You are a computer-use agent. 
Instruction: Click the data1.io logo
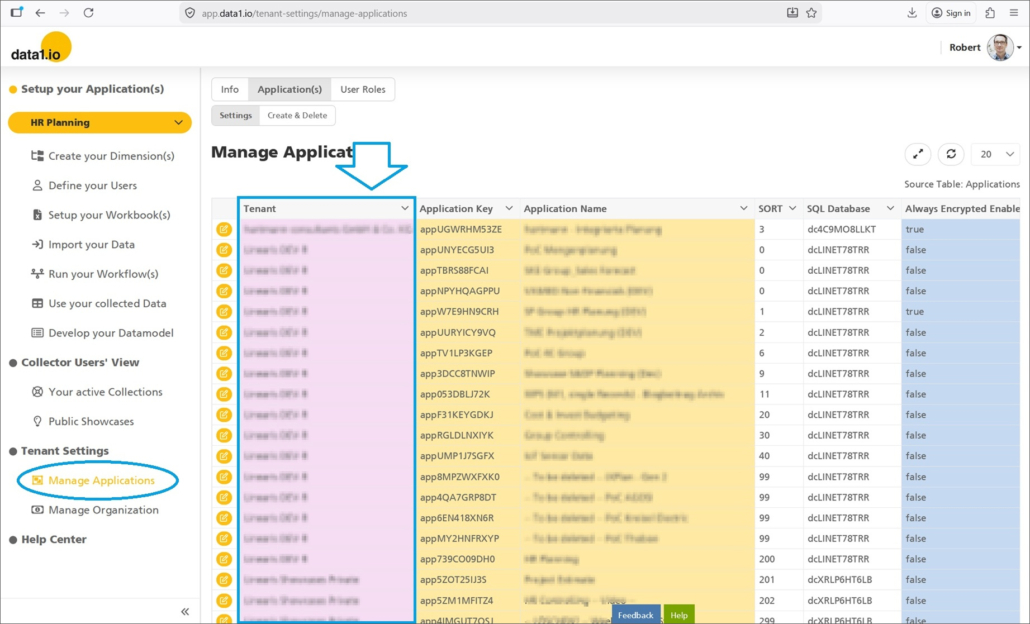pyautogui.click(x=40, y=48)
